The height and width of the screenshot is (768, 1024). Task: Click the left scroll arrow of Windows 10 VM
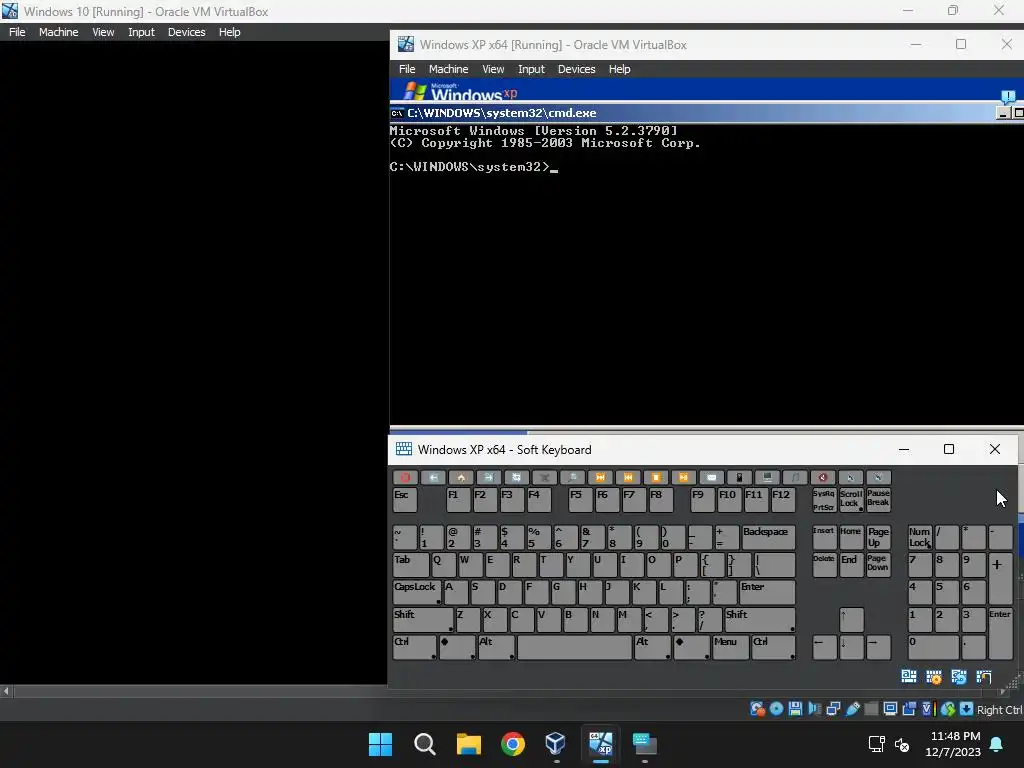coord(7,691)
